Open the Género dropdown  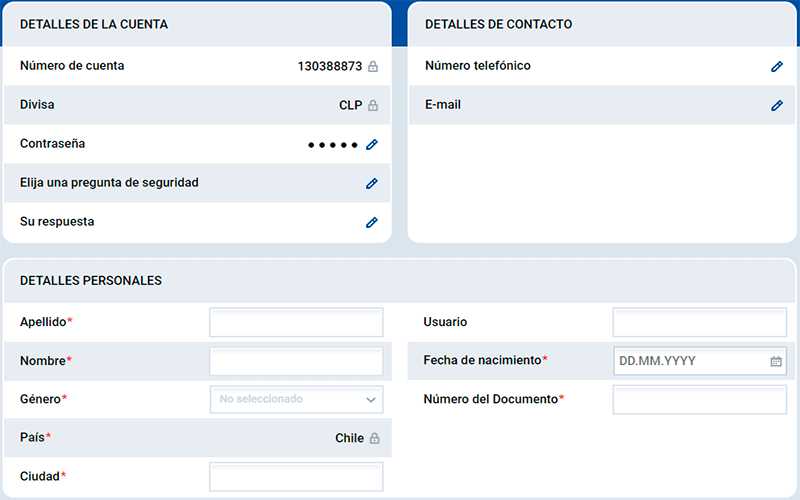[x=296, y=399]
